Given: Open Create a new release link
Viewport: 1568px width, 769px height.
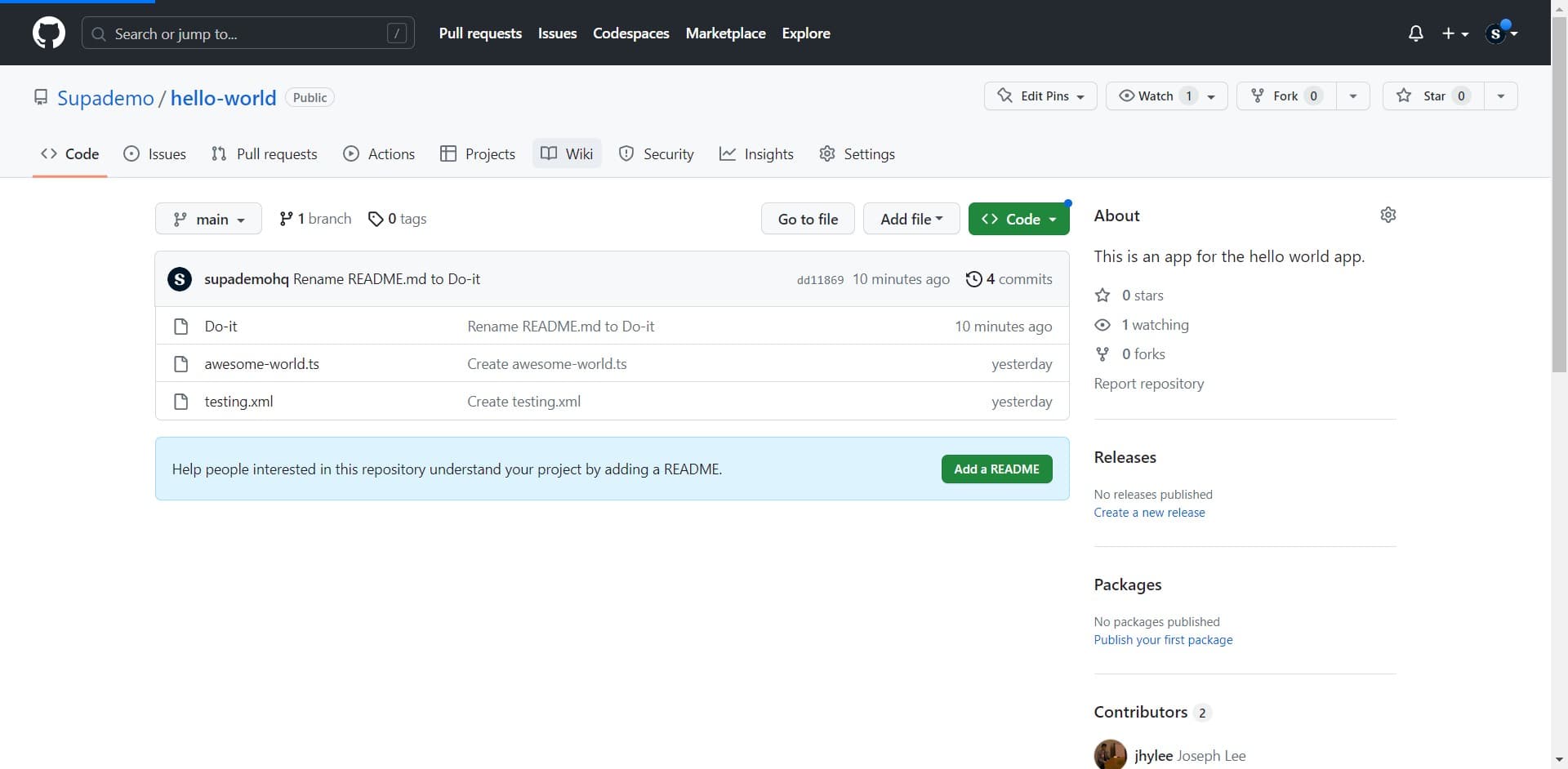Looking at the screenshot, I should 1149,513.
